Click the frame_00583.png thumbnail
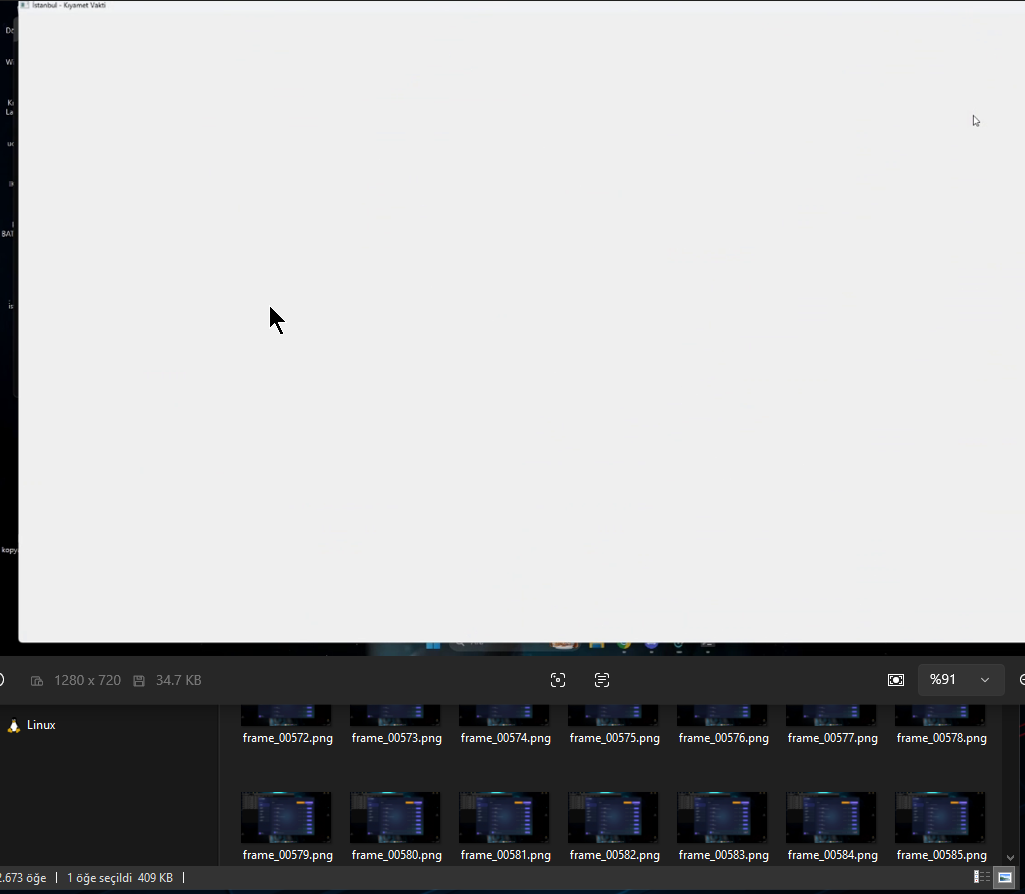 pos(722,818)
